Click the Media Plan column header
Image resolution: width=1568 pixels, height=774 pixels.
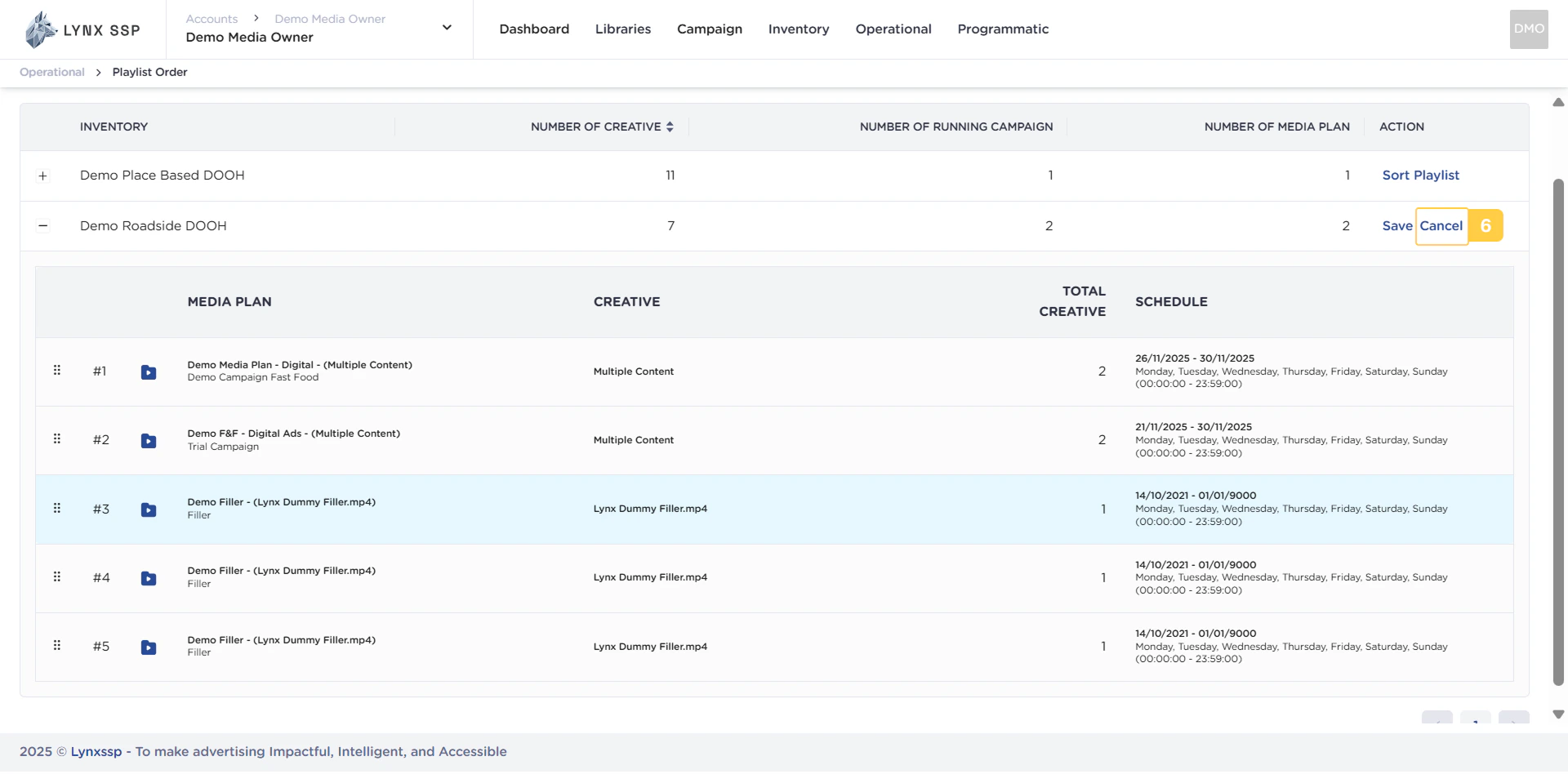tap(229, 302)
